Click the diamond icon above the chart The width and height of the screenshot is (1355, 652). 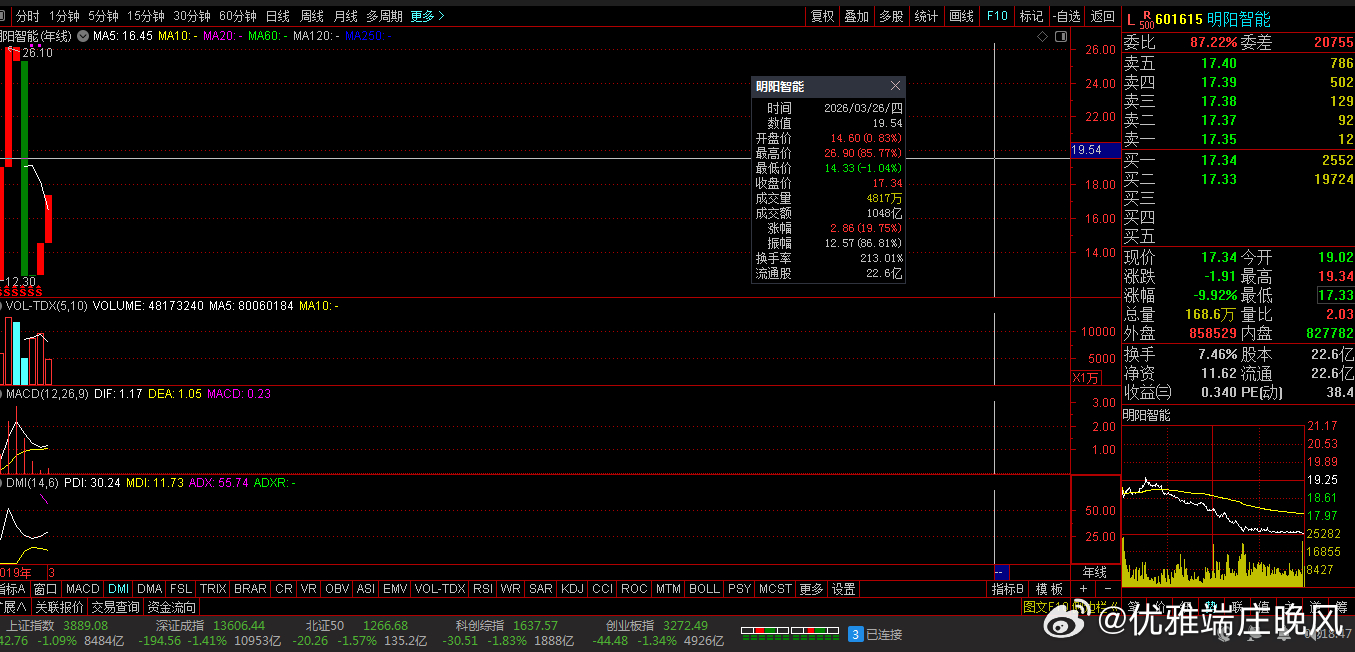tap(1042, 36)
